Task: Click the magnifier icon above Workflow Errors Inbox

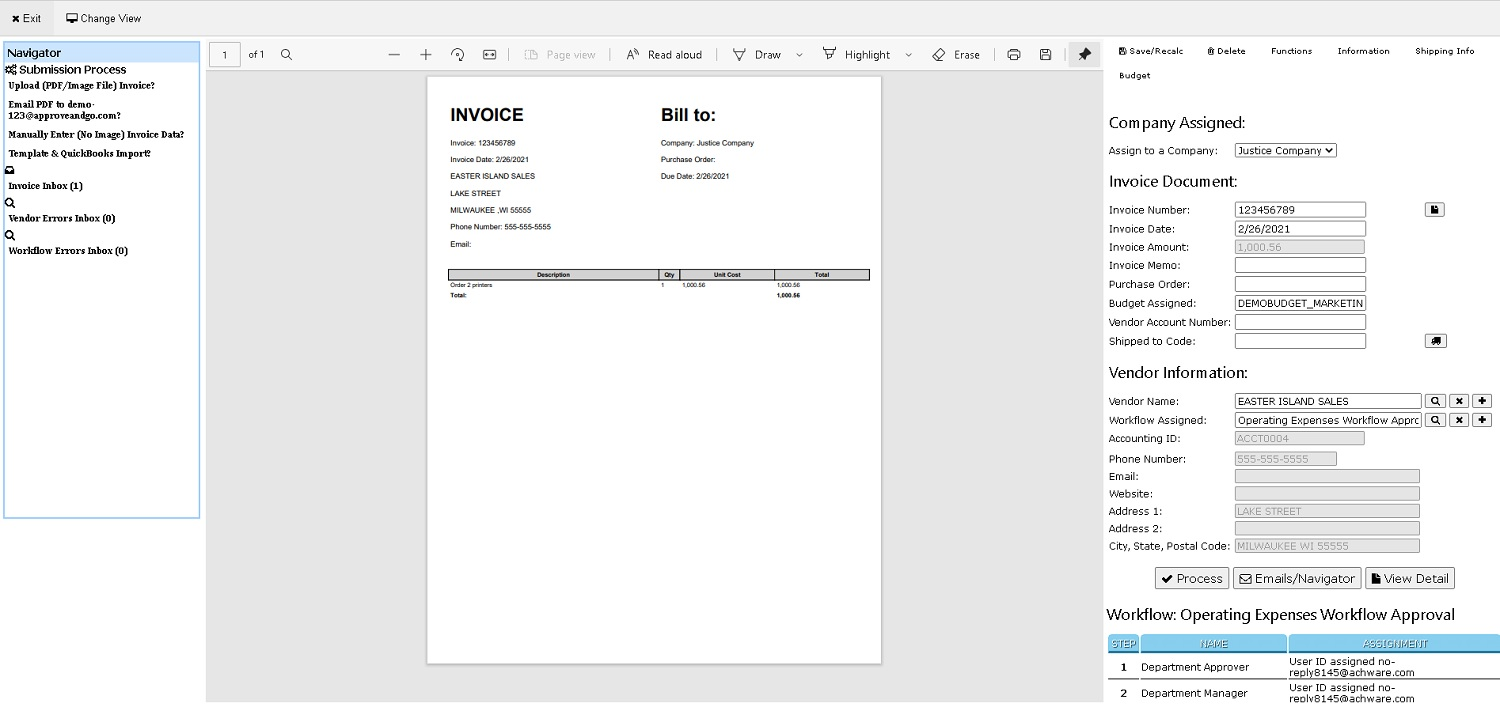Action: pyautogui.click(x=10, y=236)
